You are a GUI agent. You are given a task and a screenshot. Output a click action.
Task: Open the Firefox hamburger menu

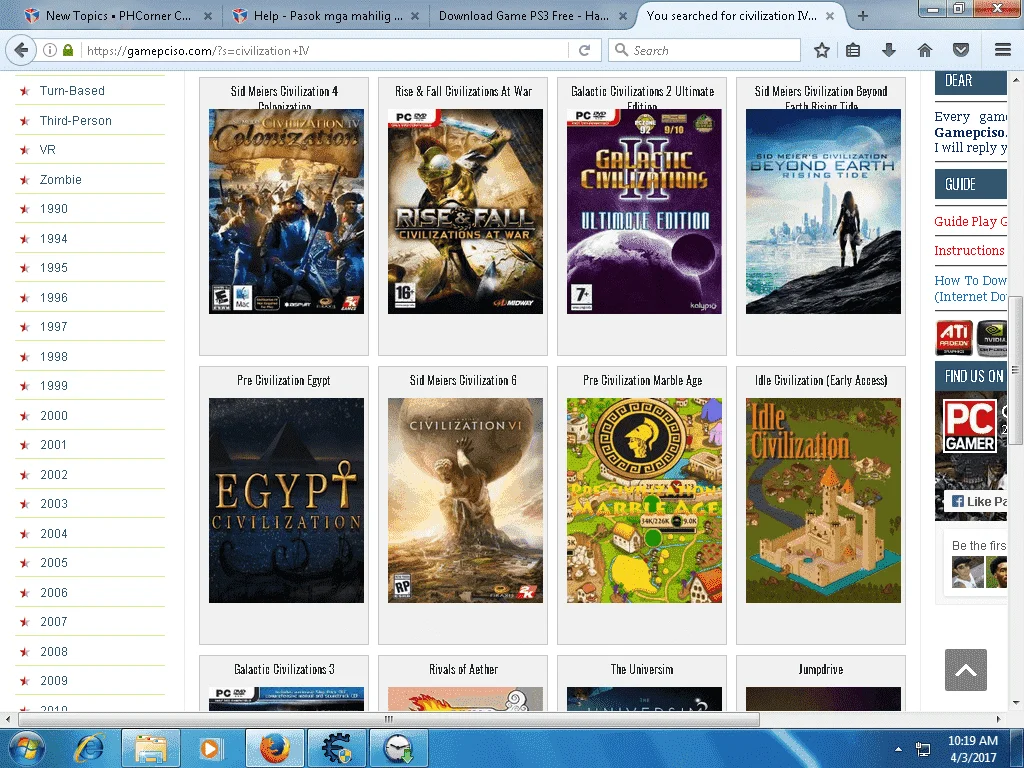click(1003, 50)
